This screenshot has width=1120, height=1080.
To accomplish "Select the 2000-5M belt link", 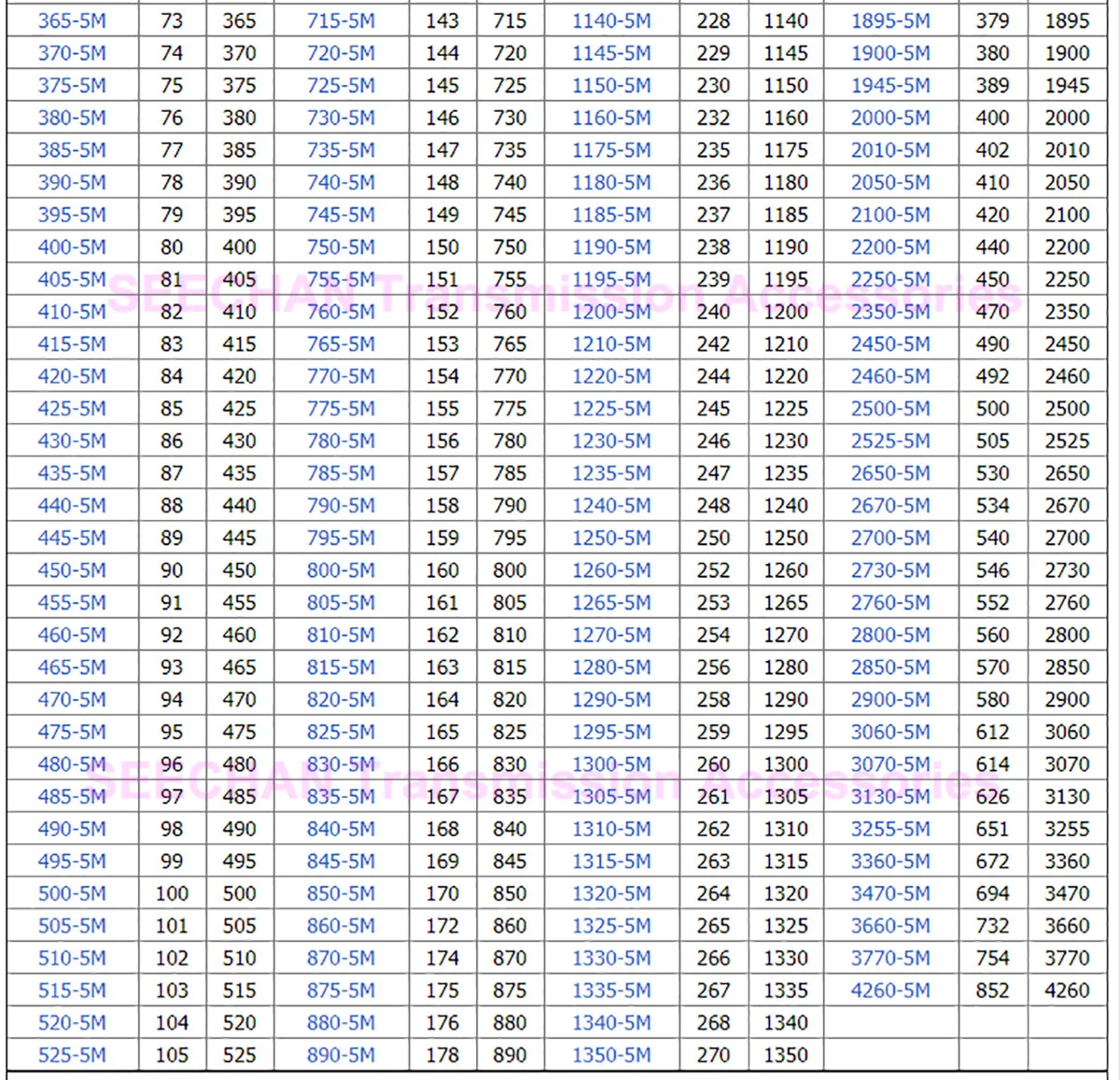I will [x=890, y=118].
